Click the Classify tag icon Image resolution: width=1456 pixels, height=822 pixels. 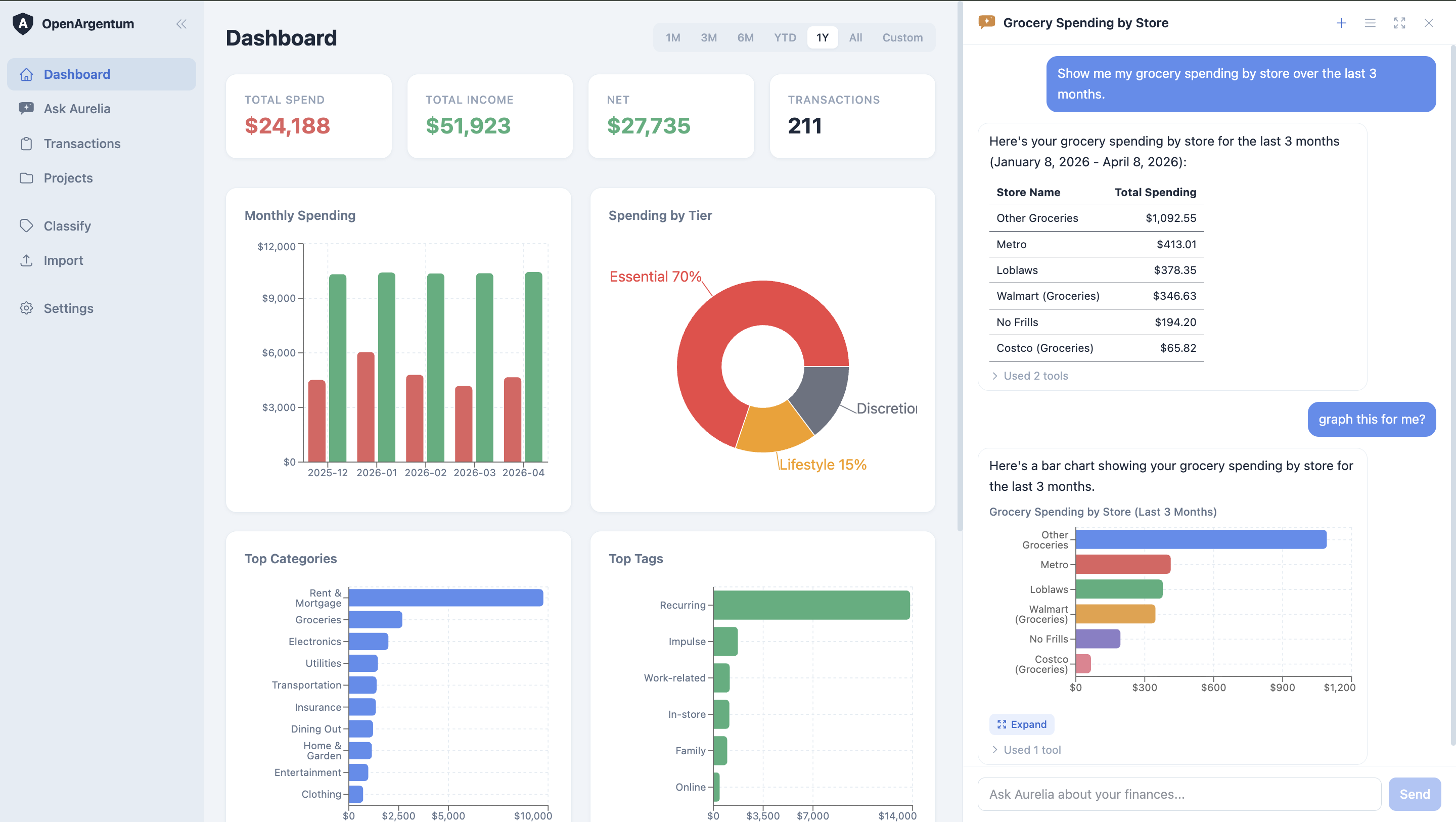(26, 225)
